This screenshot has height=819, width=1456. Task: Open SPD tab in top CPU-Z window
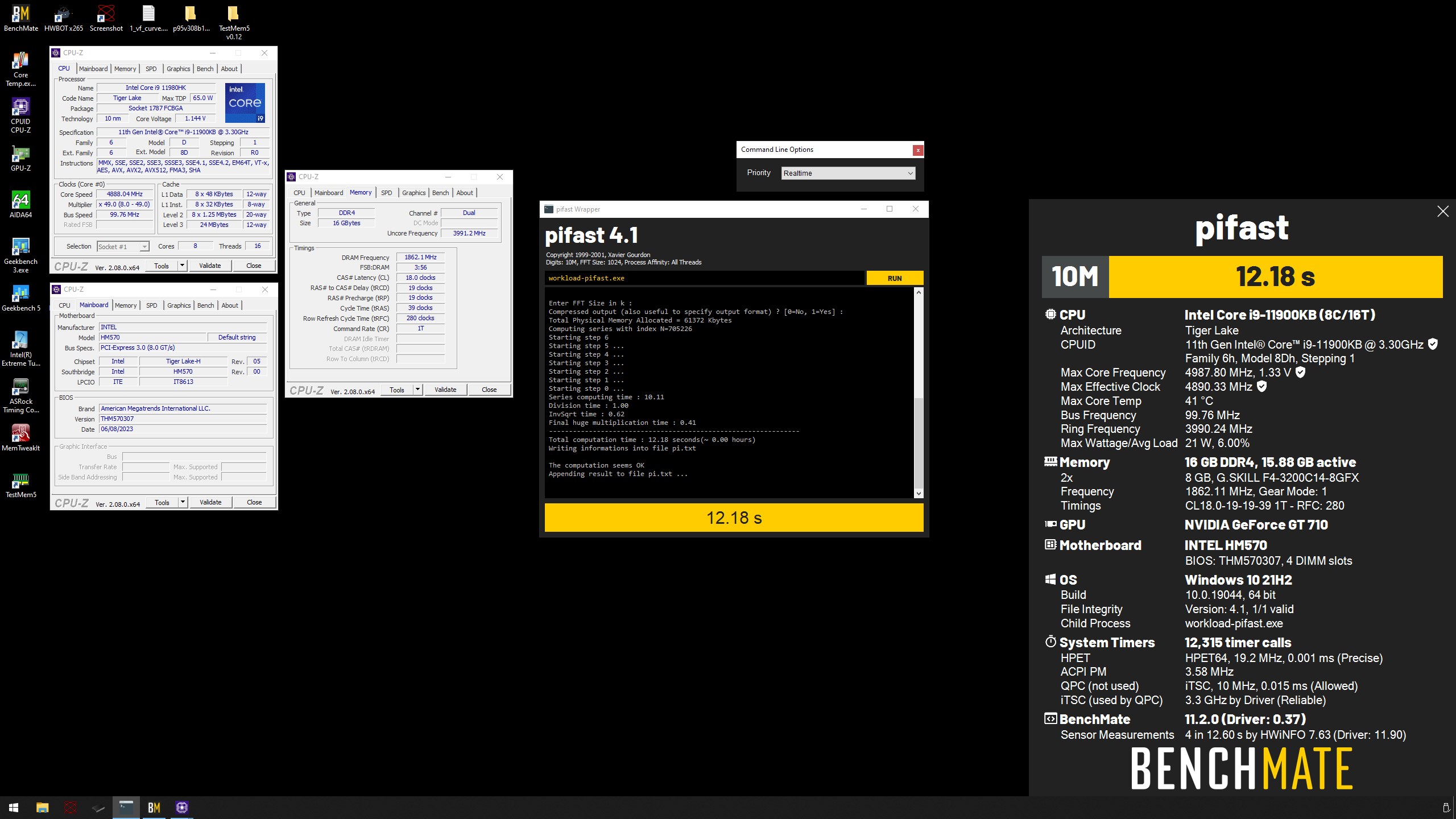pyautogui.click(x=151, y=69)
